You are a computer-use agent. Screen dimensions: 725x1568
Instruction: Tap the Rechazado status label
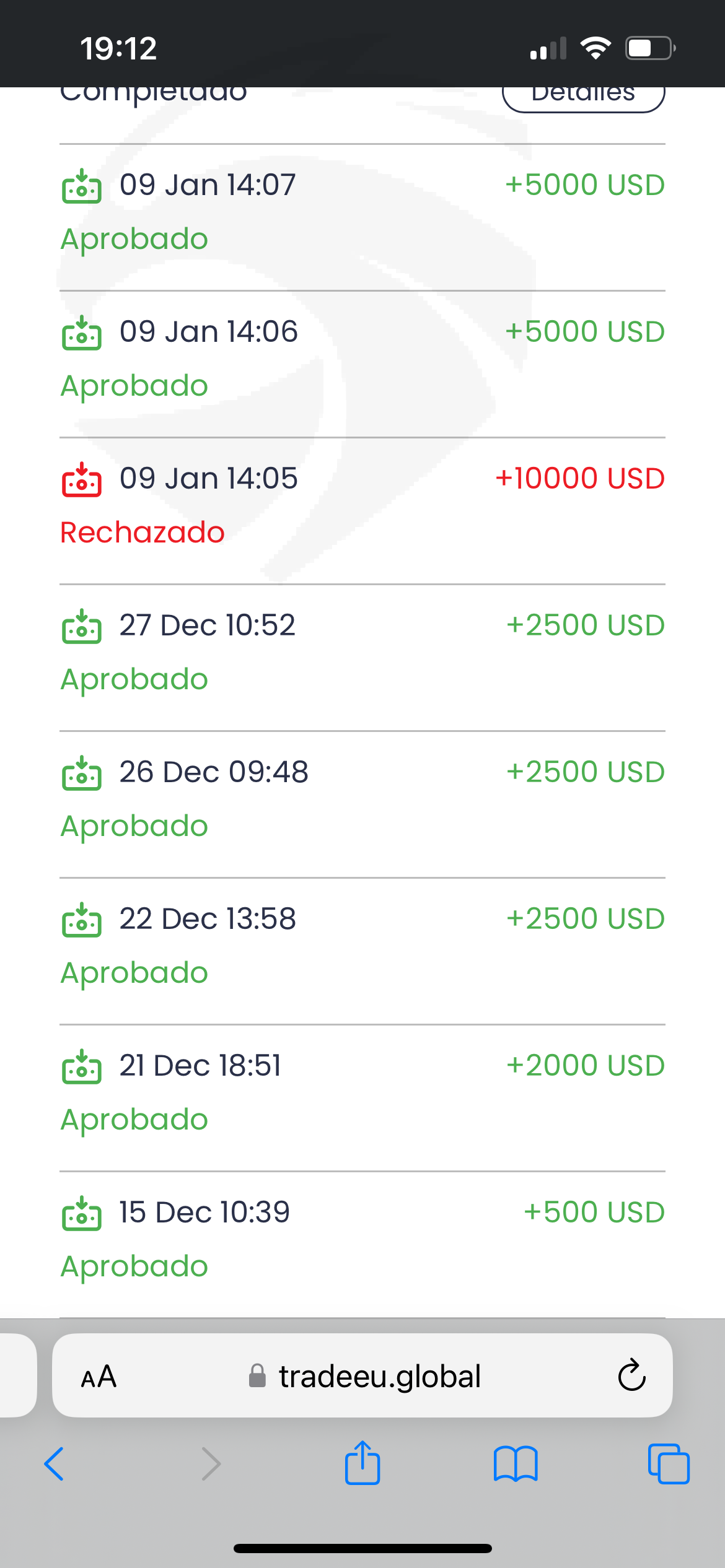click(x=143, y=533)
